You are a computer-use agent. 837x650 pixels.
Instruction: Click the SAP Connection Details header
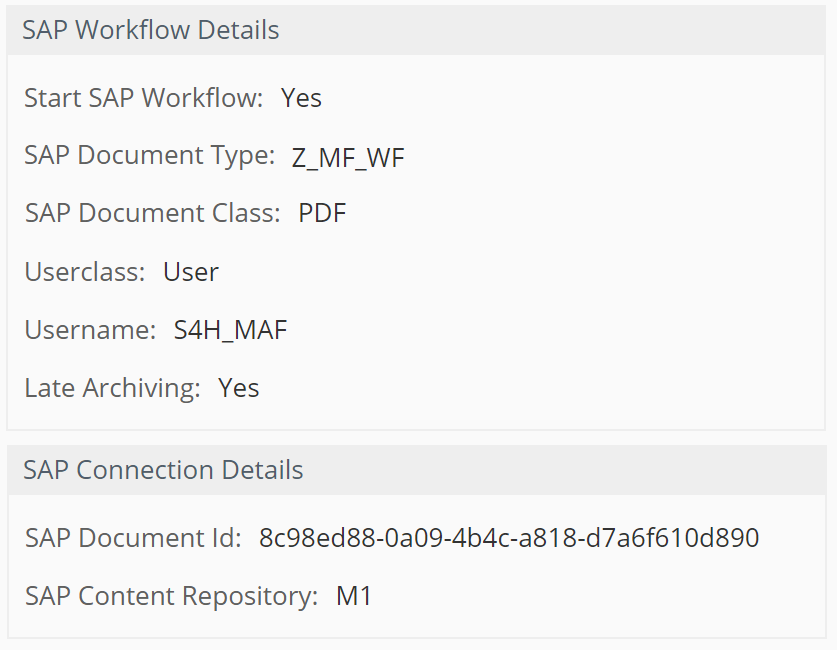coord(162,470)
